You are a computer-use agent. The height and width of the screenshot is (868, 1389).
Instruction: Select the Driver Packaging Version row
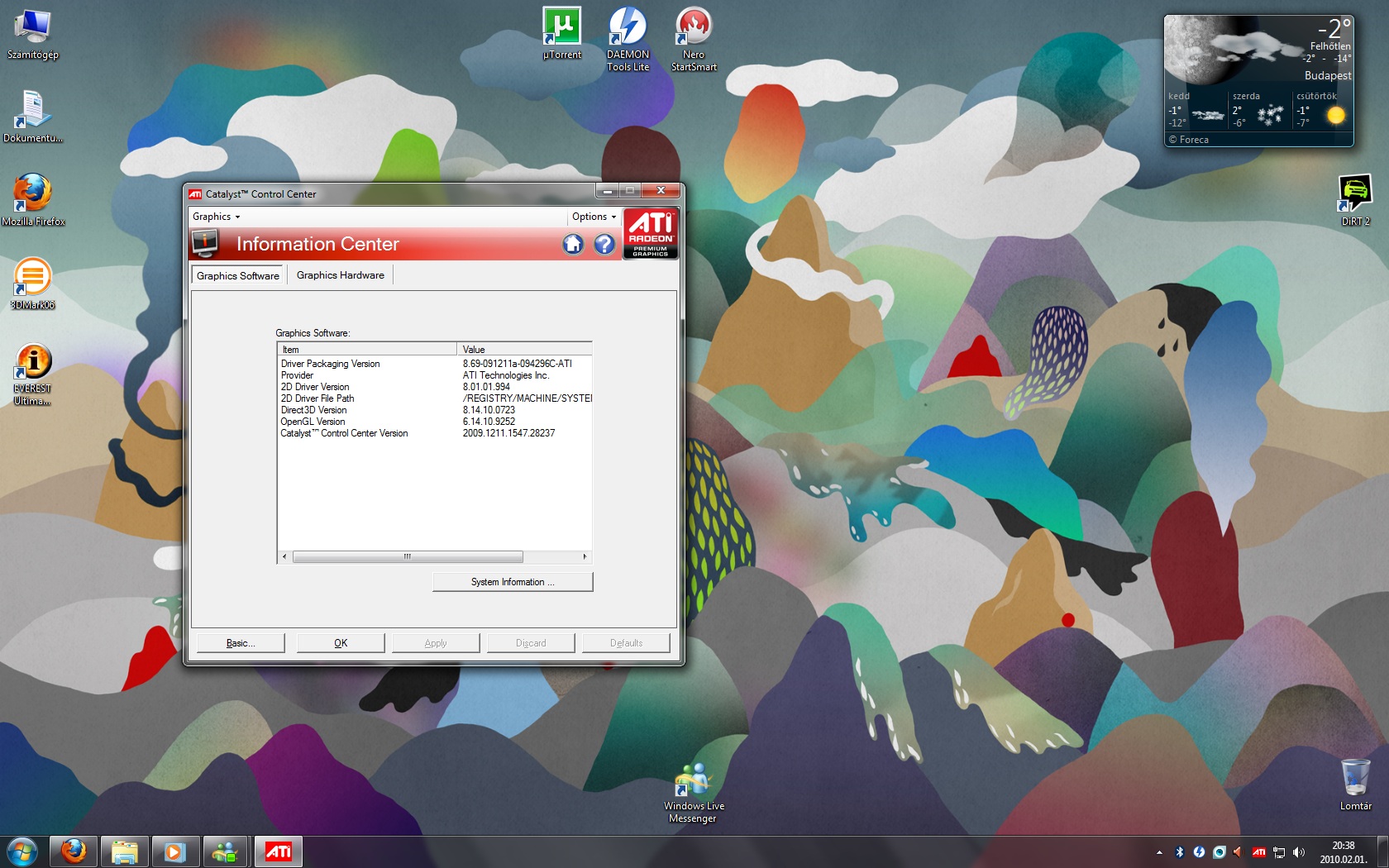point(435,364)
